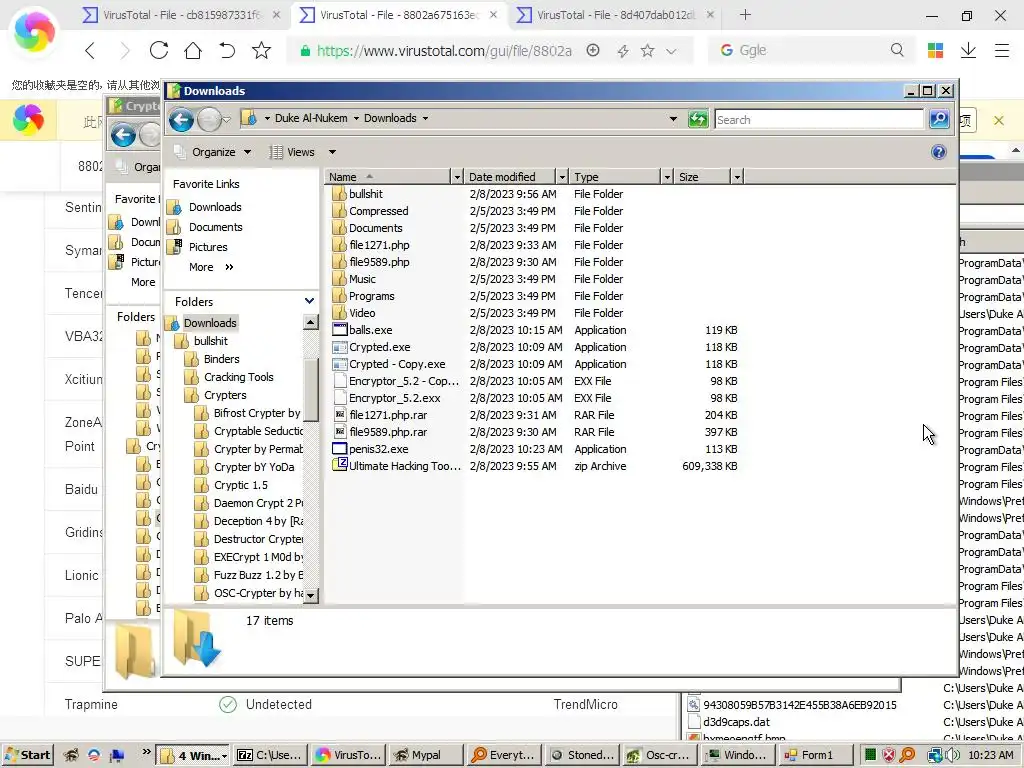Select Binders folder in tree
Screen dimensions: 1024x768
[x=221, y=359]
